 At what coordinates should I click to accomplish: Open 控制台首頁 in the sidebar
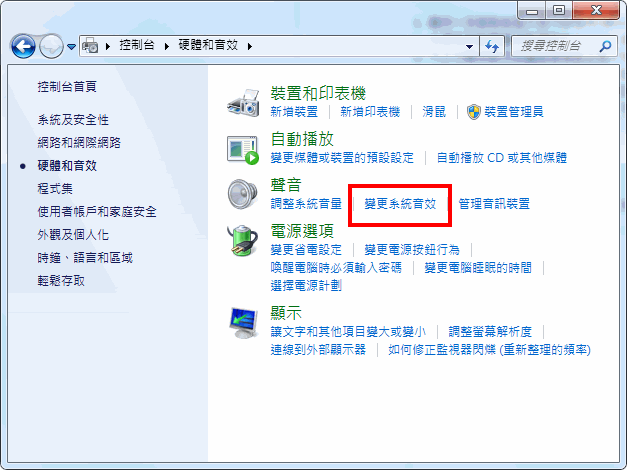coord(67,86)
